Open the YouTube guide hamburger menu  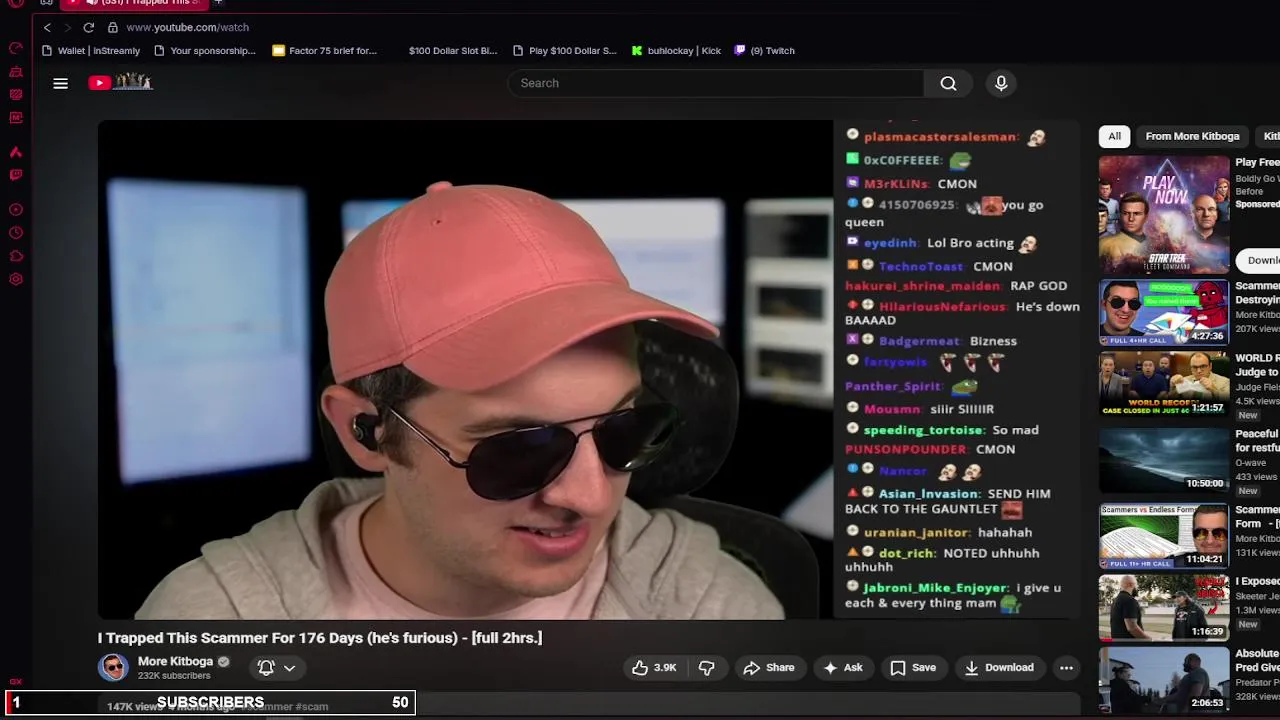(60, 83)
